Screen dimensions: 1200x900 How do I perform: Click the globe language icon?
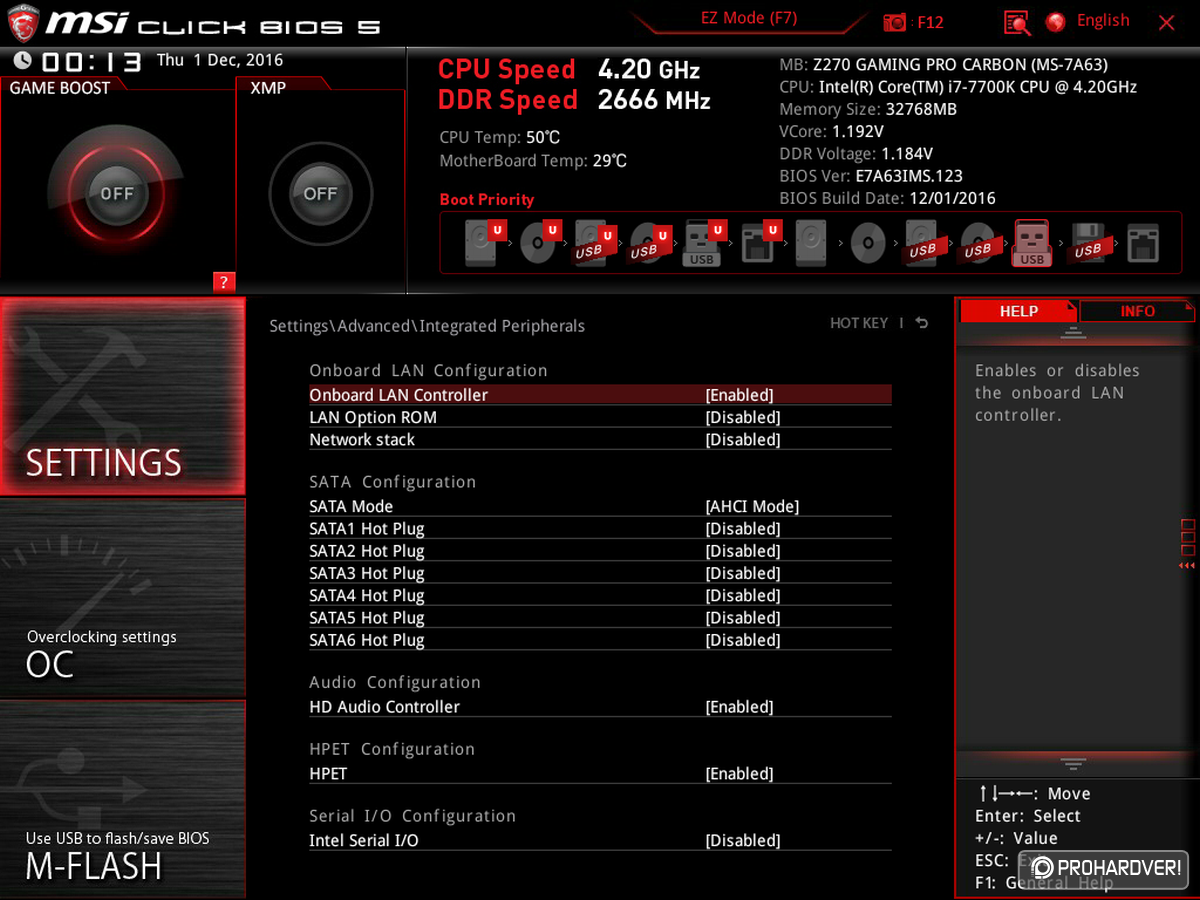(1055, 22)
